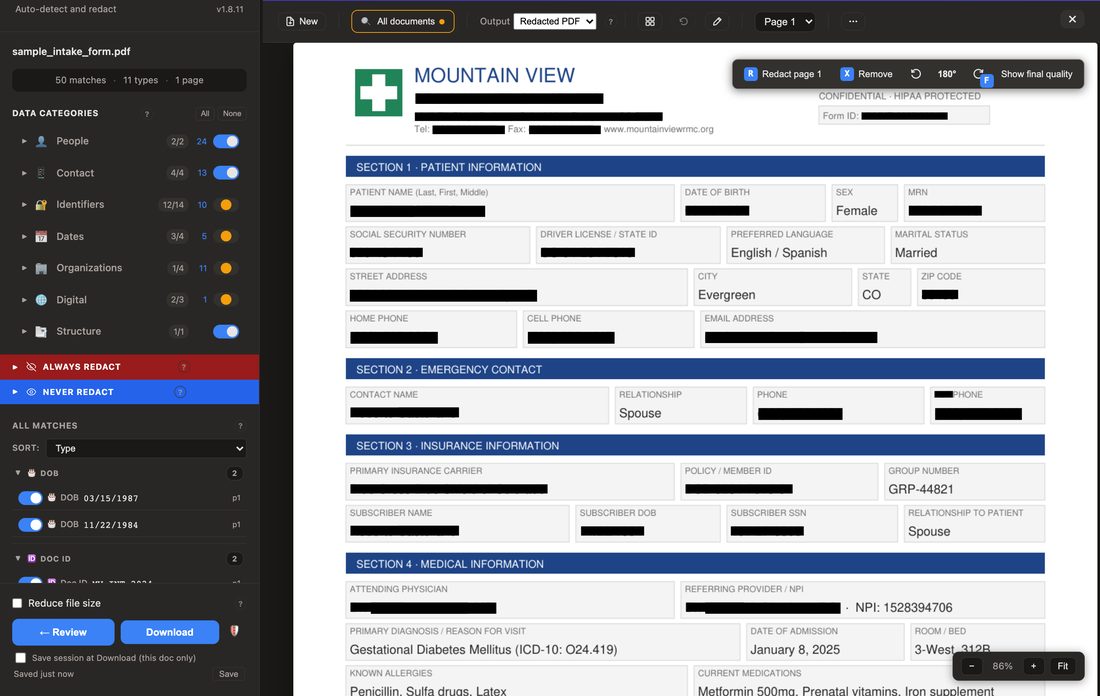
Task: Zoom in with the plus button
Action: (x=1033, y=666)
